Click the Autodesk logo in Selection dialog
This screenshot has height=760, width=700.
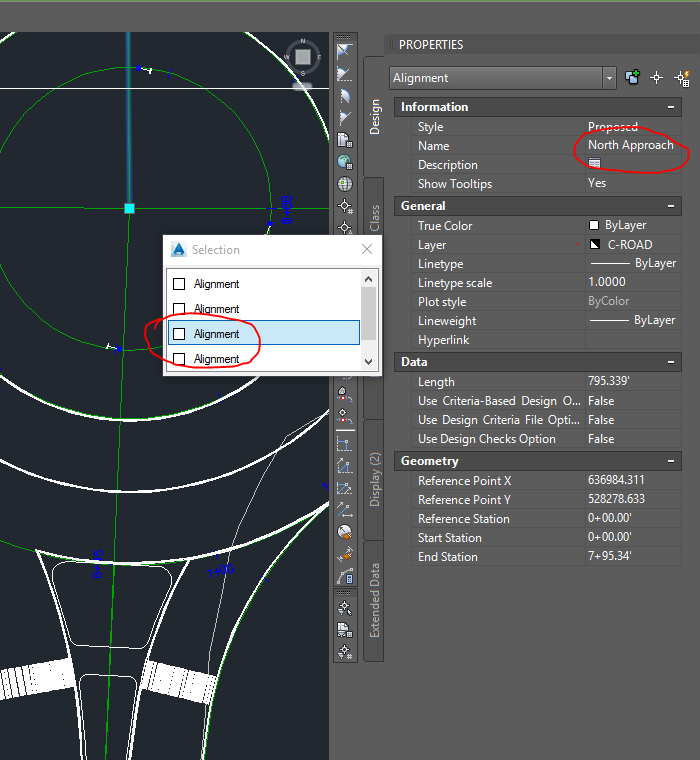(x=179, y=249)
